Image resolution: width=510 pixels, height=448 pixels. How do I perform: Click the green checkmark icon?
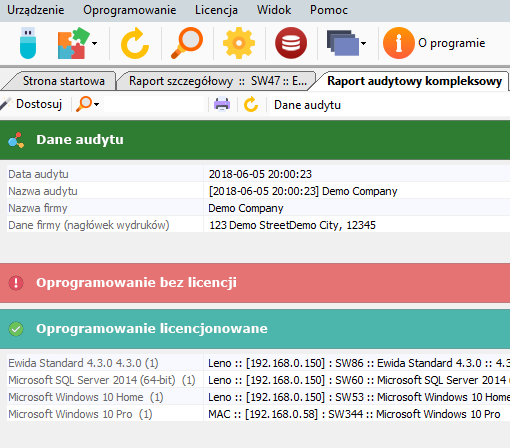tap(16, 329)
